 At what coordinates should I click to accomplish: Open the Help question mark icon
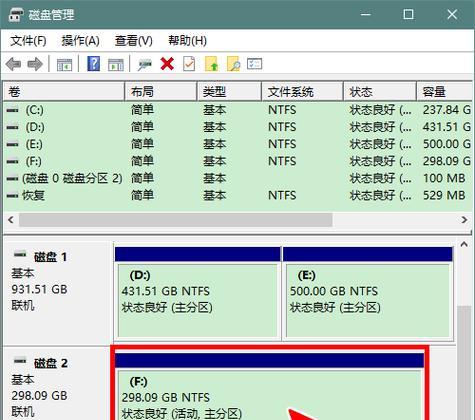click(x=94, y=63)
